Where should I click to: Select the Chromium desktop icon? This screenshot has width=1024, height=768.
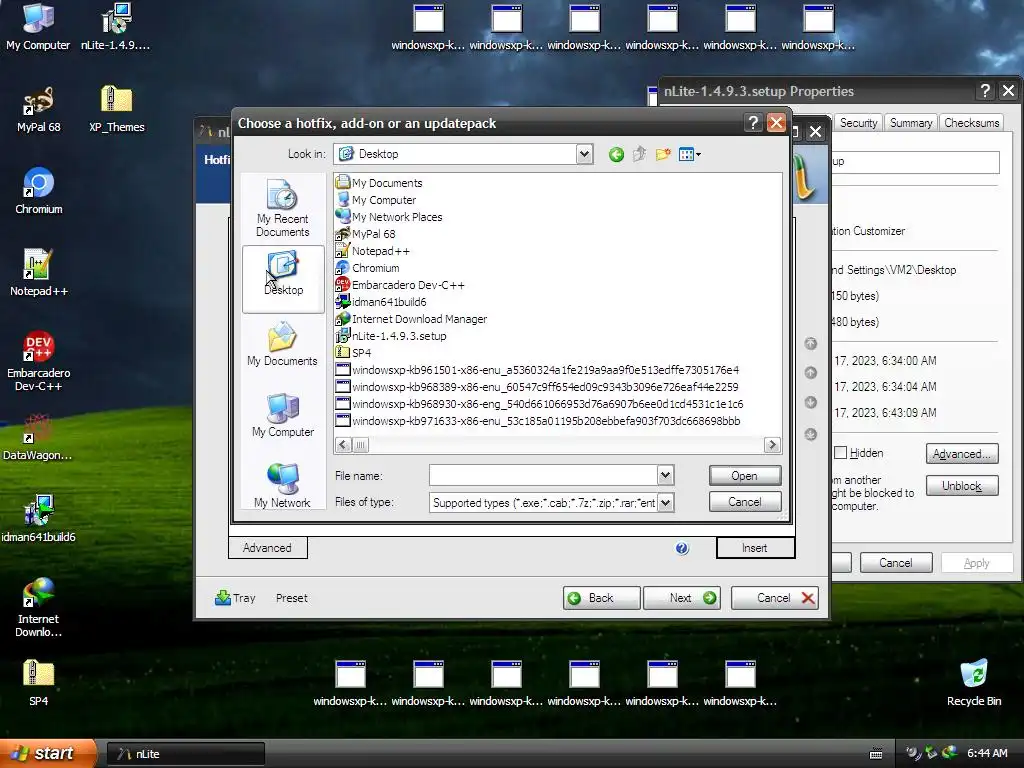point(39,191)
